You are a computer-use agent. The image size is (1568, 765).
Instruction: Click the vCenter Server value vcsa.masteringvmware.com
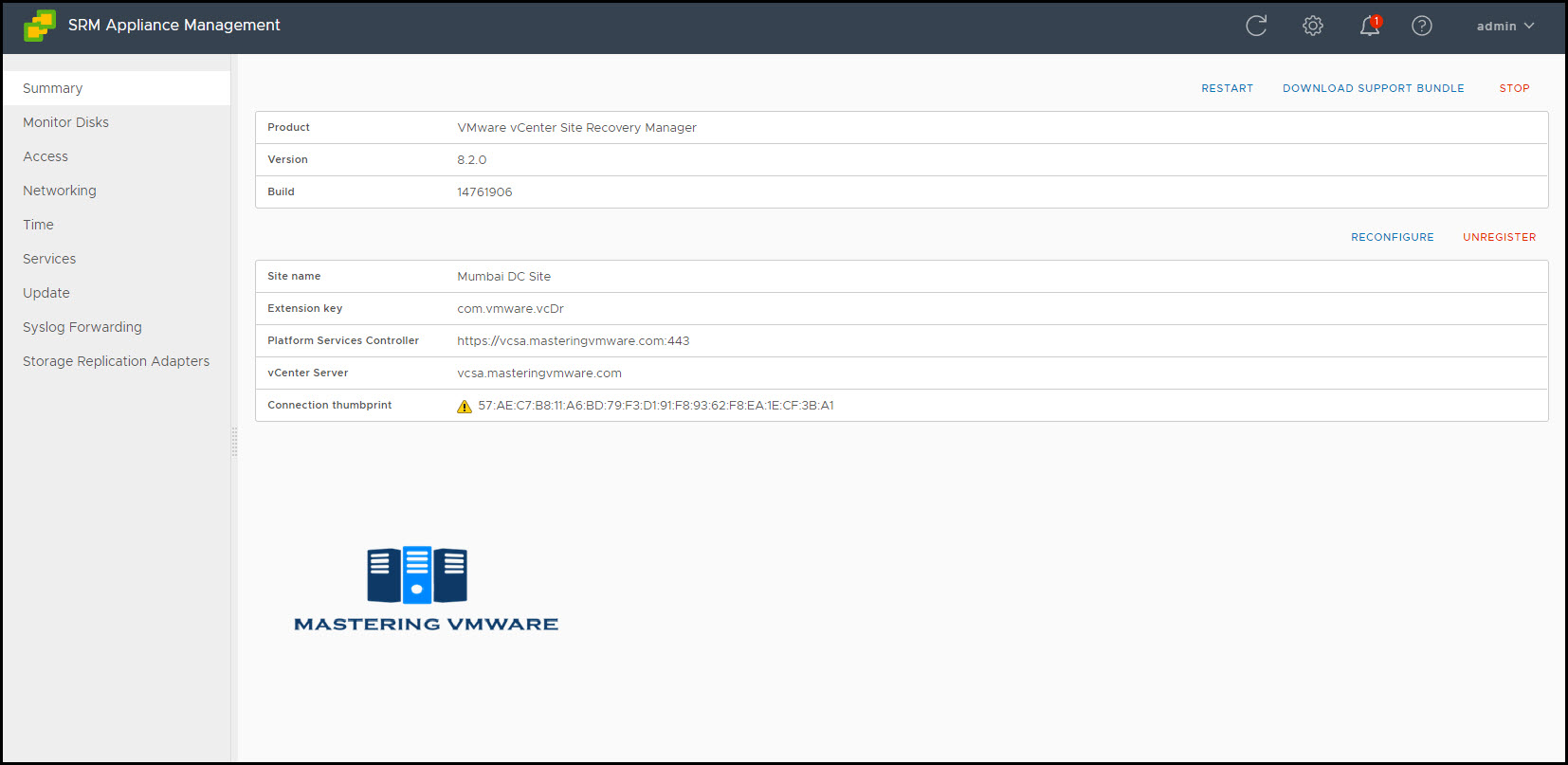tap(538, 373)
